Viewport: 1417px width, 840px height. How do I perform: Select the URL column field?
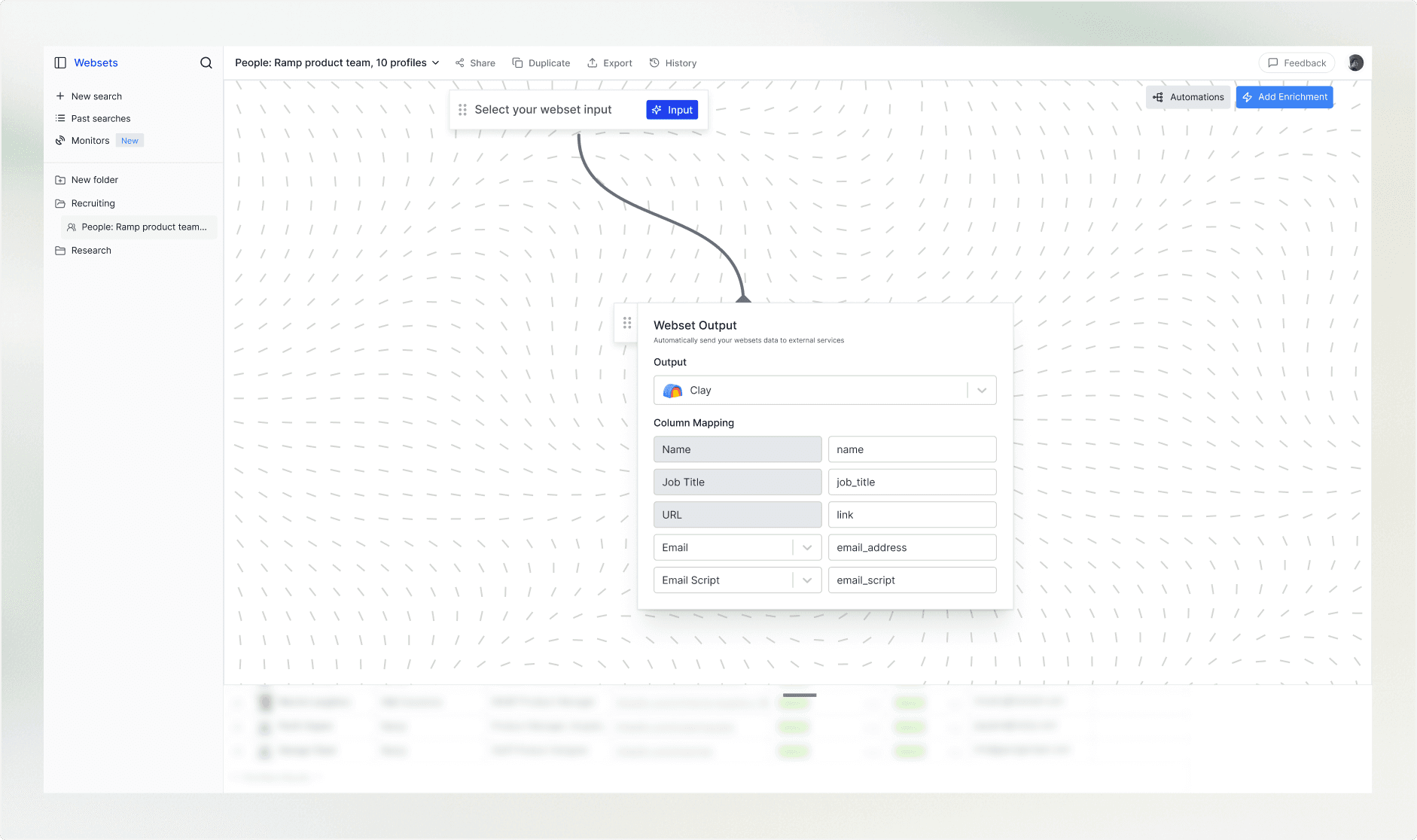tap(738, 515)
